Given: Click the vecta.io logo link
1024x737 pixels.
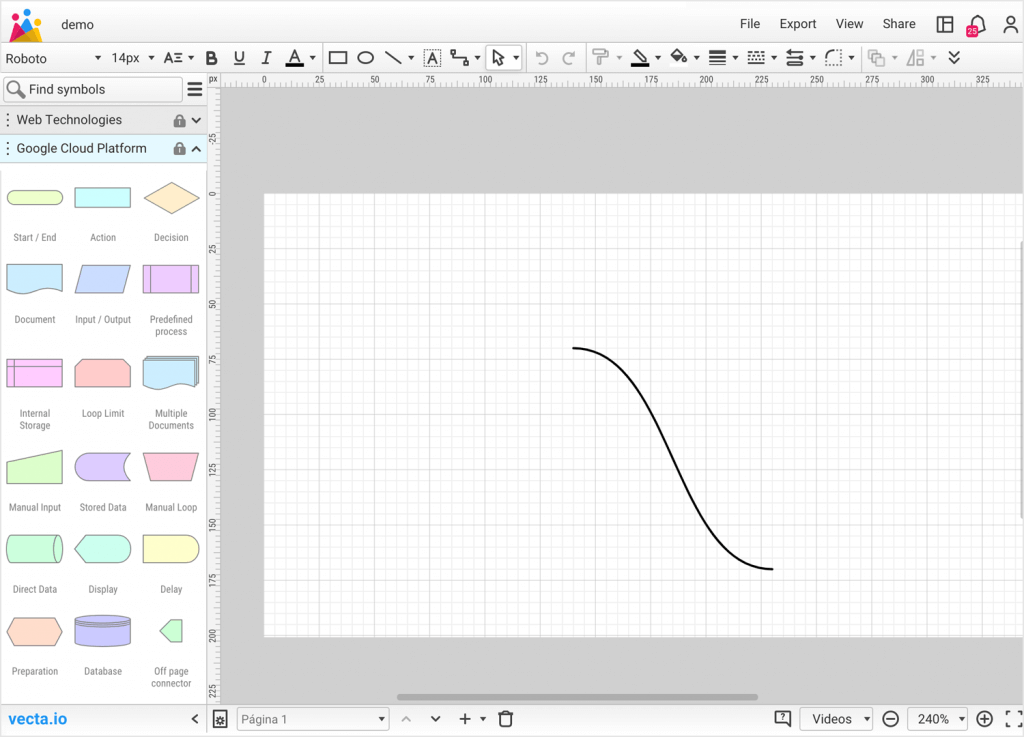Looking at the screenshot, I should [37, 718].
